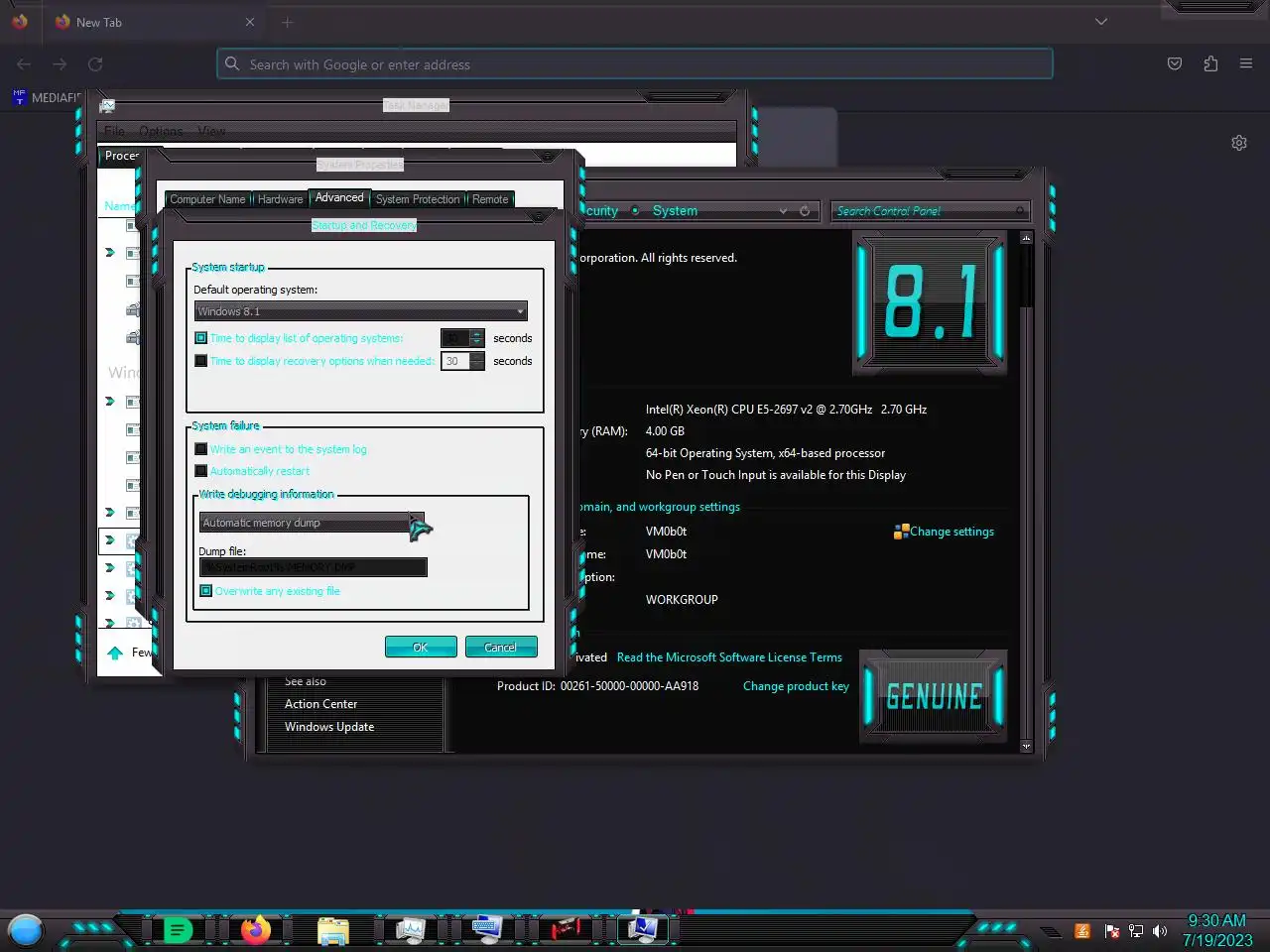
Task: Go forward in the Firefox toolbar
Action: click(x=60, y=64)
